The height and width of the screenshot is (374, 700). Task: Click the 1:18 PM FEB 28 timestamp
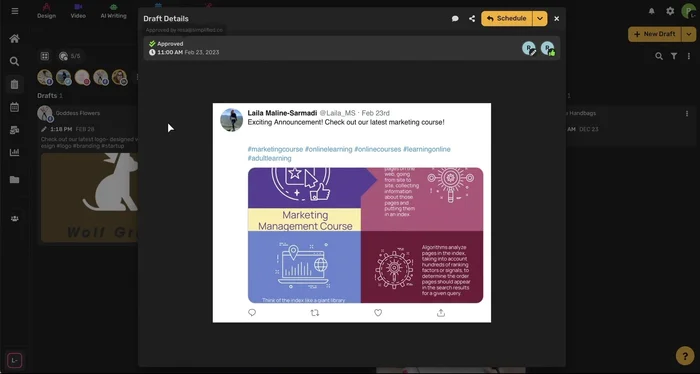73,129
